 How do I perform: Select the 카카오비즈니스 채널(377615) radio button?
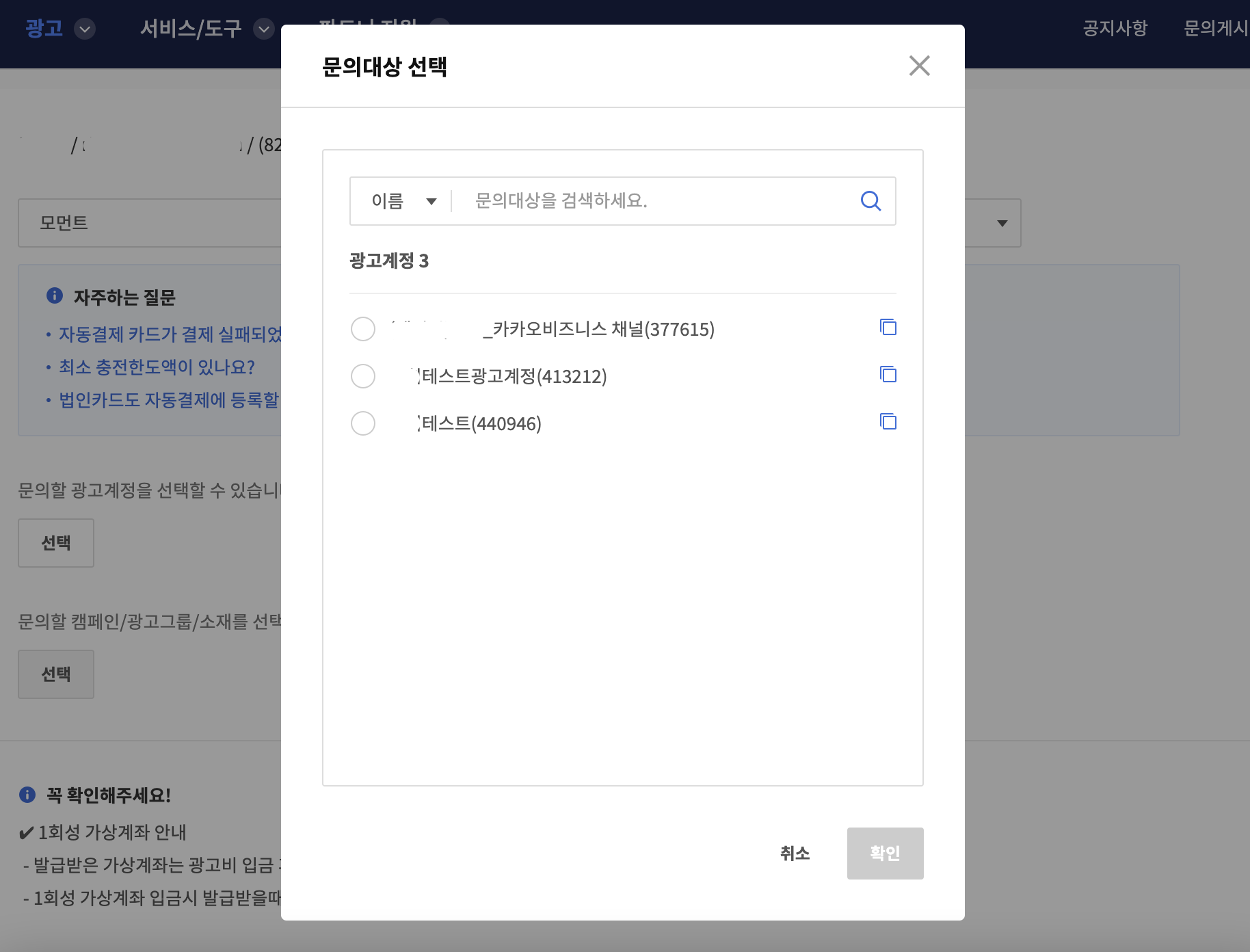coord(363,329)
